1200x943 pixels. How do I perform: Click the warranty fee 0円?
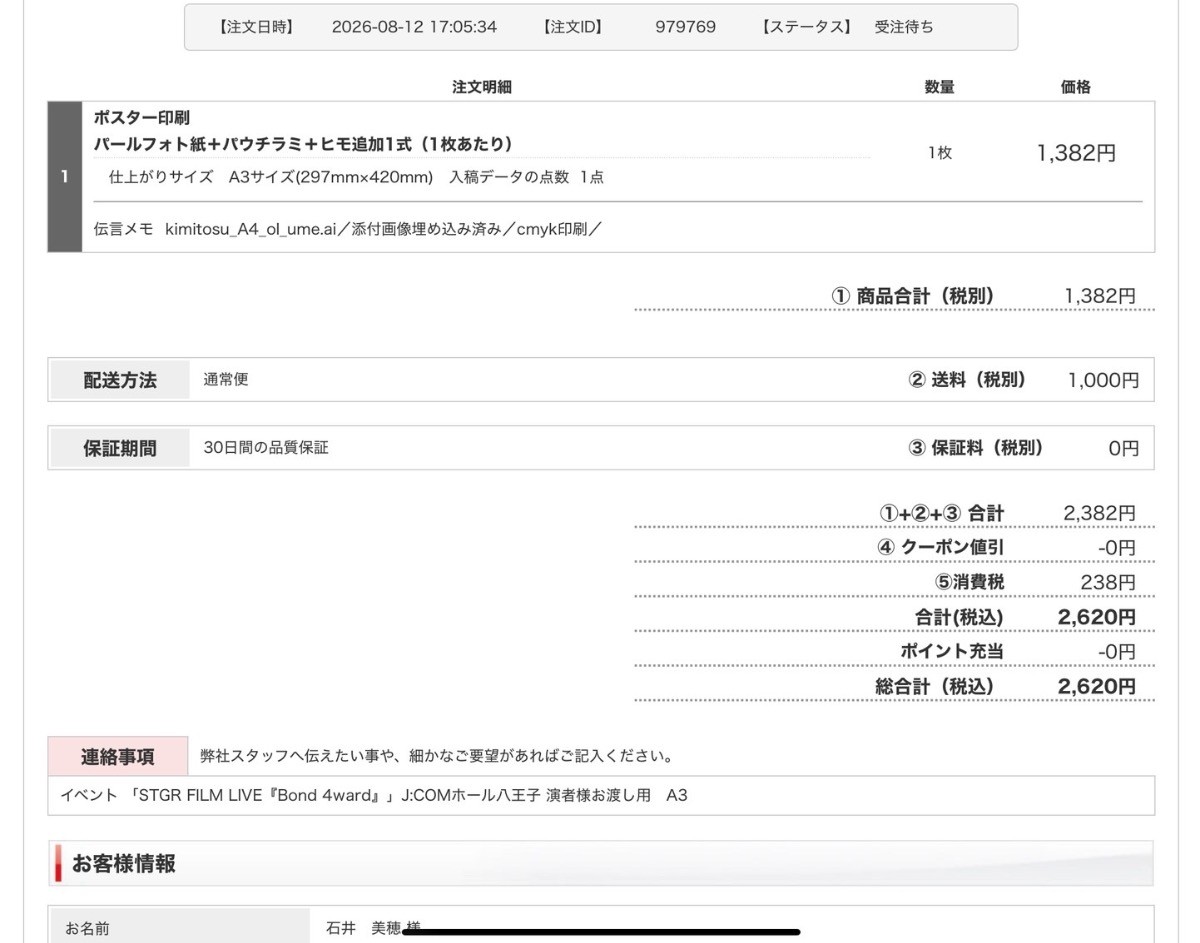coord(1123,448)
